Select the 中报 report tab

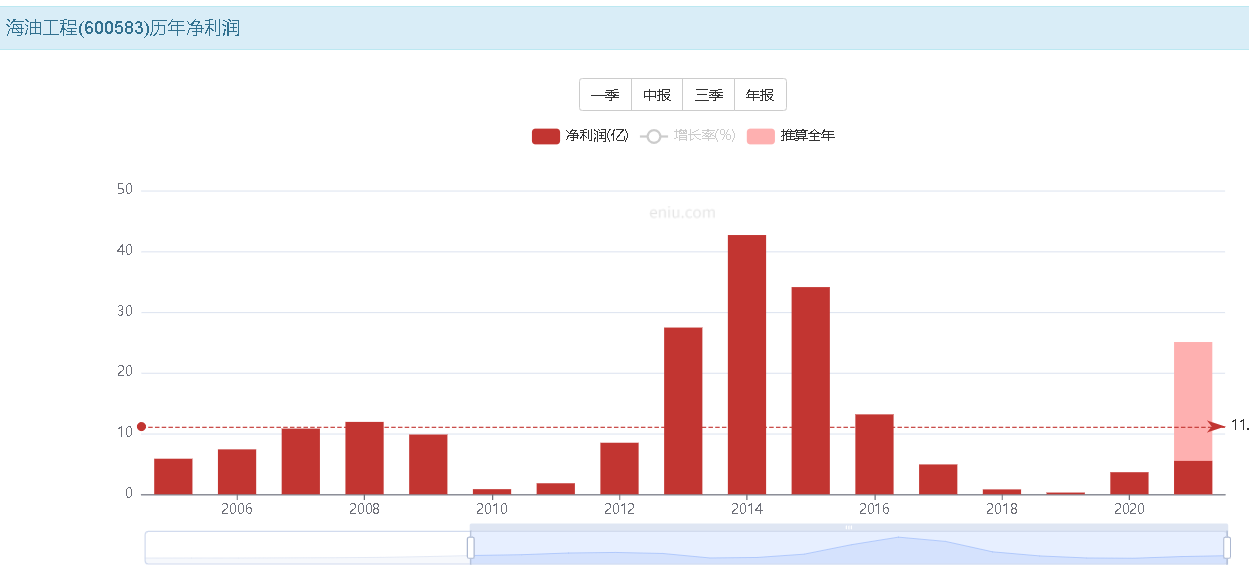coord(657,95)
